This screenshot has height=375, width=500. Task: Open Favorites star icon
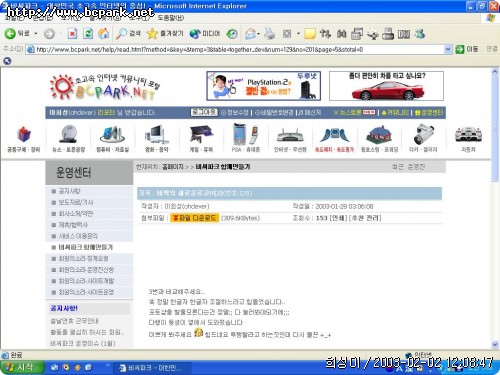(x=152, y=34)
